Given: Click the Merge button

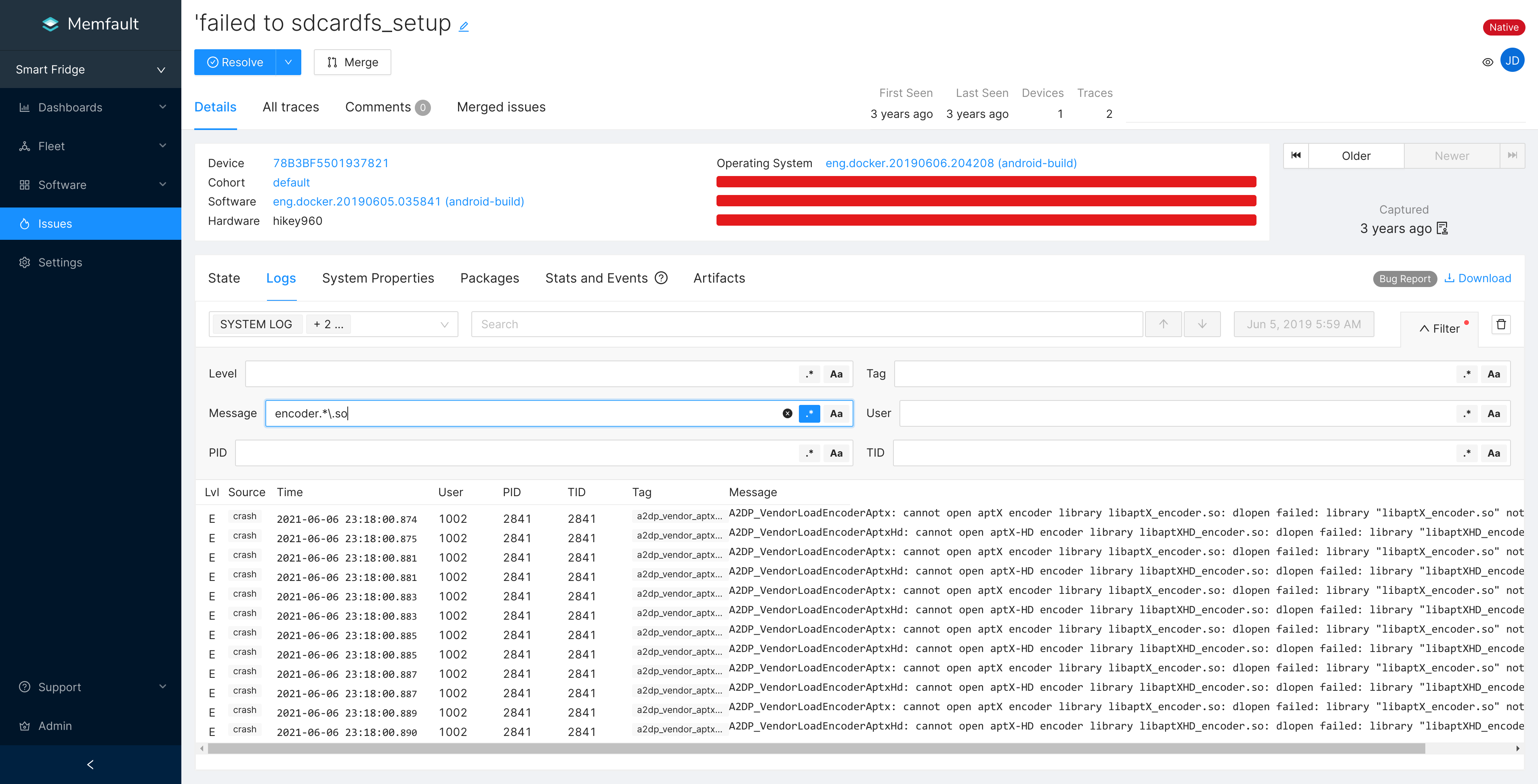Looking at the screenshot, I should pyautogui.click(x=352, y=62).
